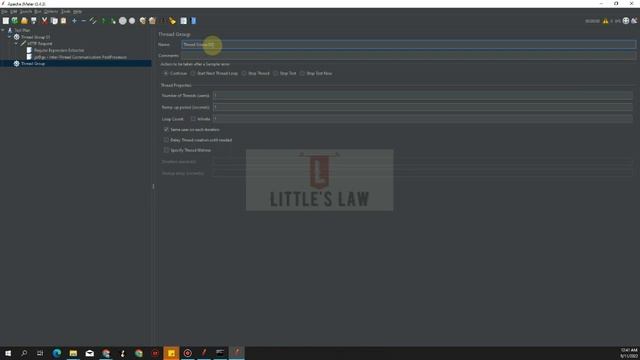Open the Help menu
Screen dimensions: 640x360
78,11
